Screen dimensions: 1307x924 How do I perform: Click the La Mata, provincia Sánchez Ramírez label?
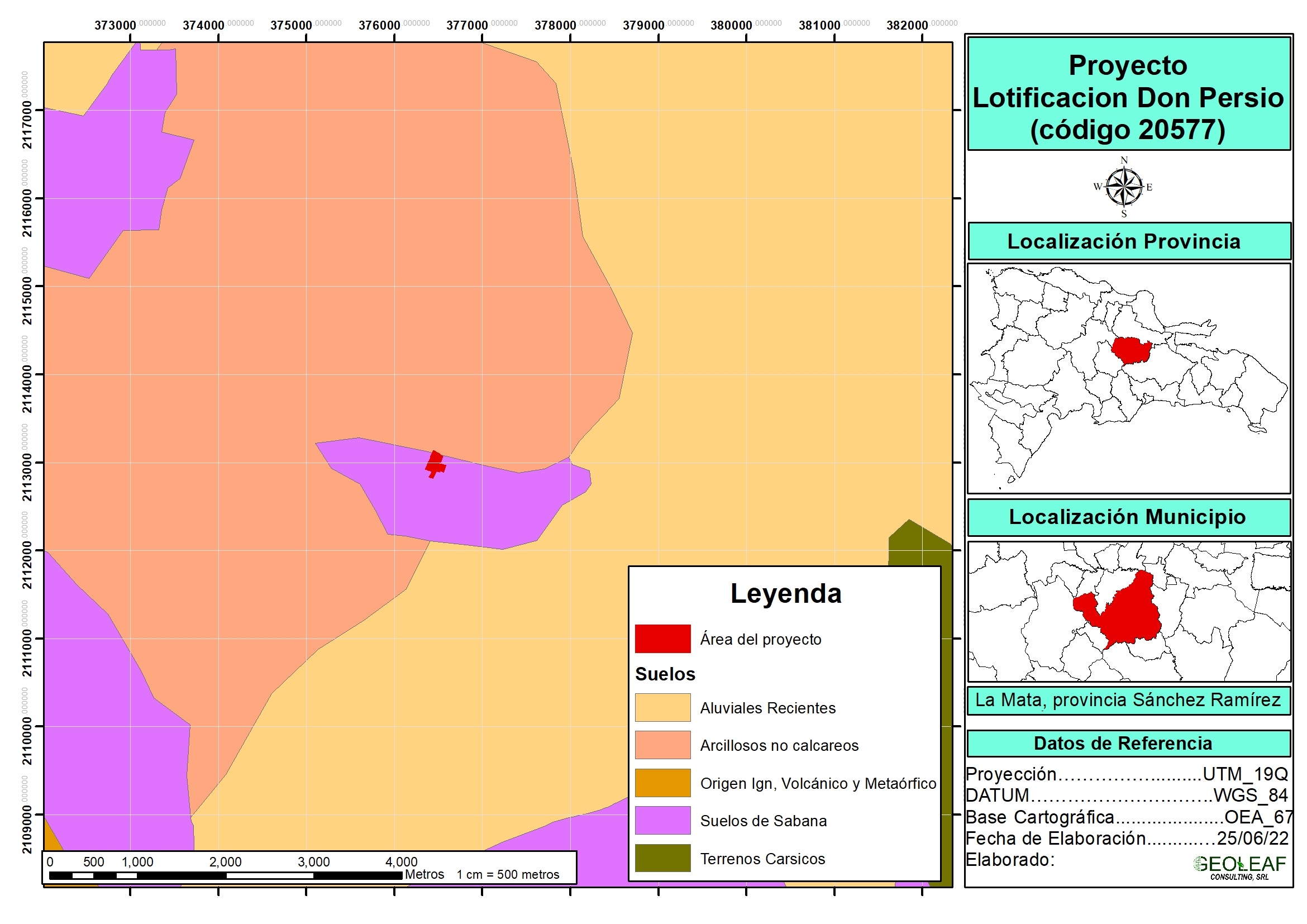(1128, 699)
